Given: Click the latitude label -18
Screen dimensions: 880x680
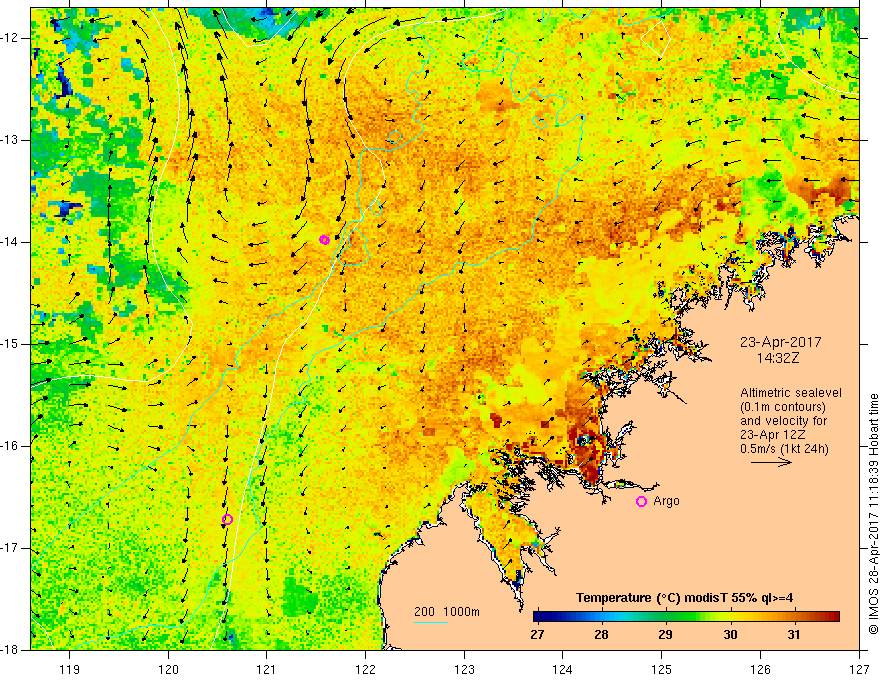Looking at the screenshot, I should (x=10, y=650).
